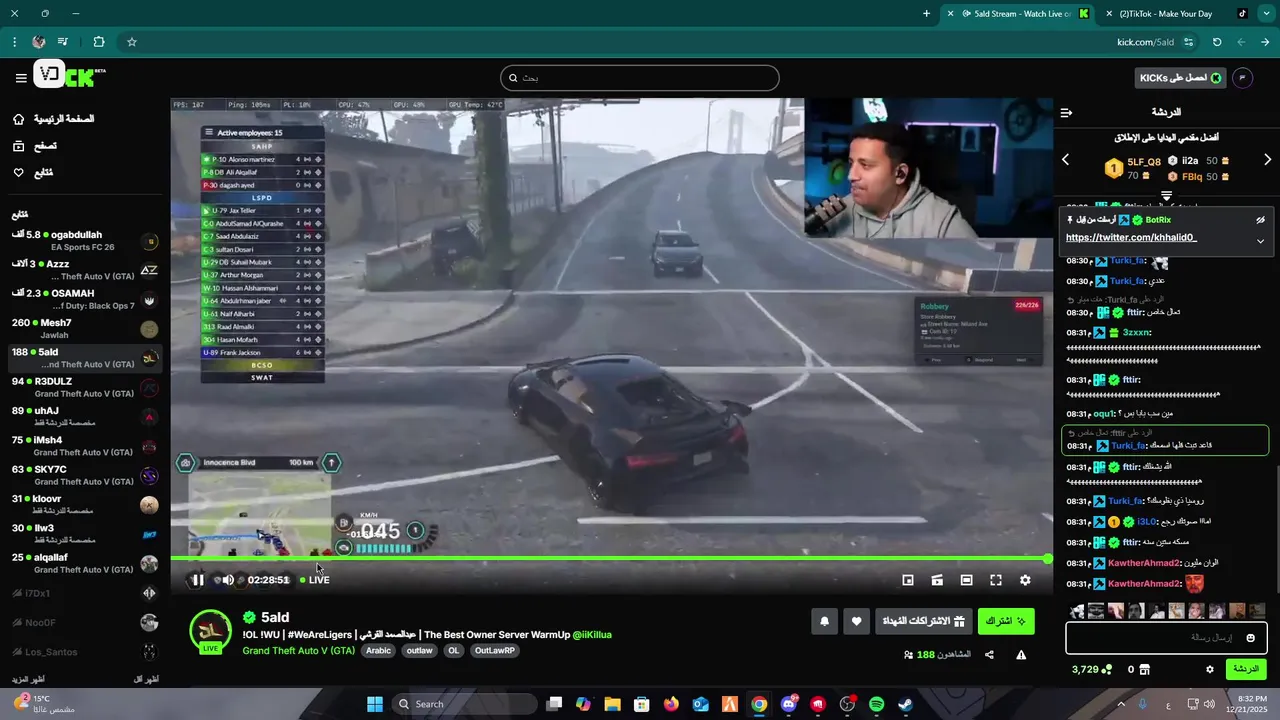Gift subscriptions button with gift icon
The height and width of the screenshot is (720, 1280).
click(923, 621)
